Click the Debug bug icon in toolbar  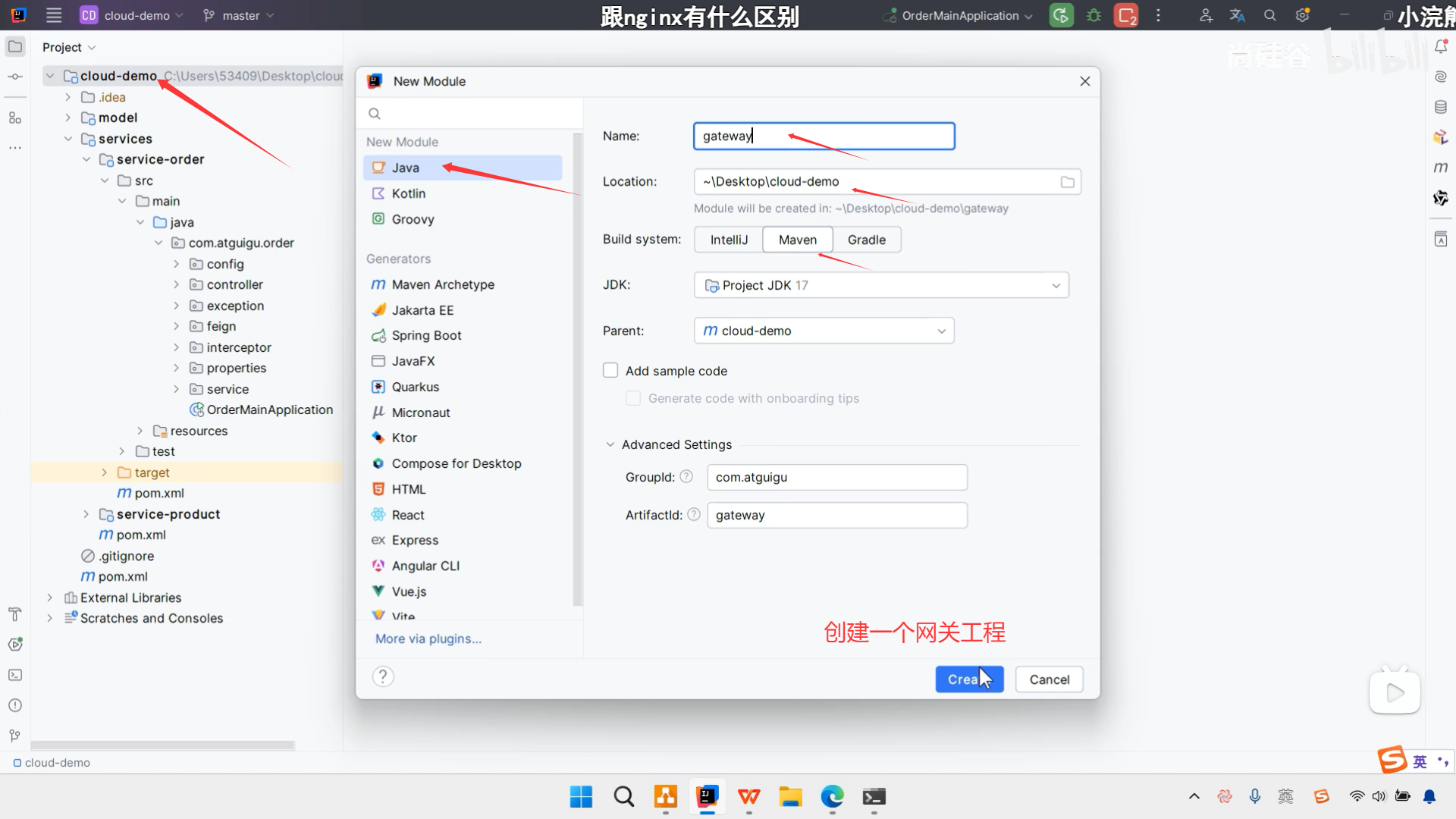(1094, 15)
